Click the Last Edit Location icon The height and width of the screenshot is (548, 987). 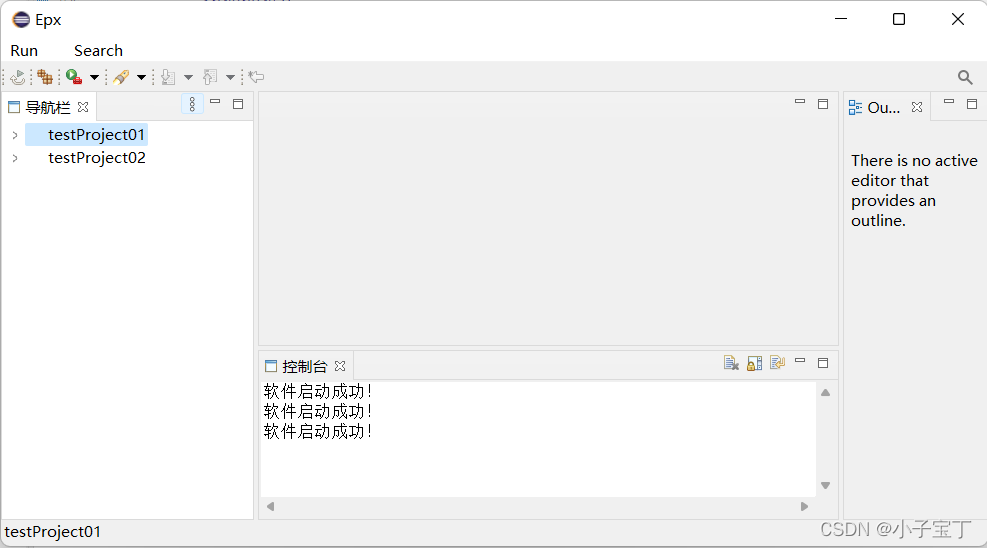(256, 77)
